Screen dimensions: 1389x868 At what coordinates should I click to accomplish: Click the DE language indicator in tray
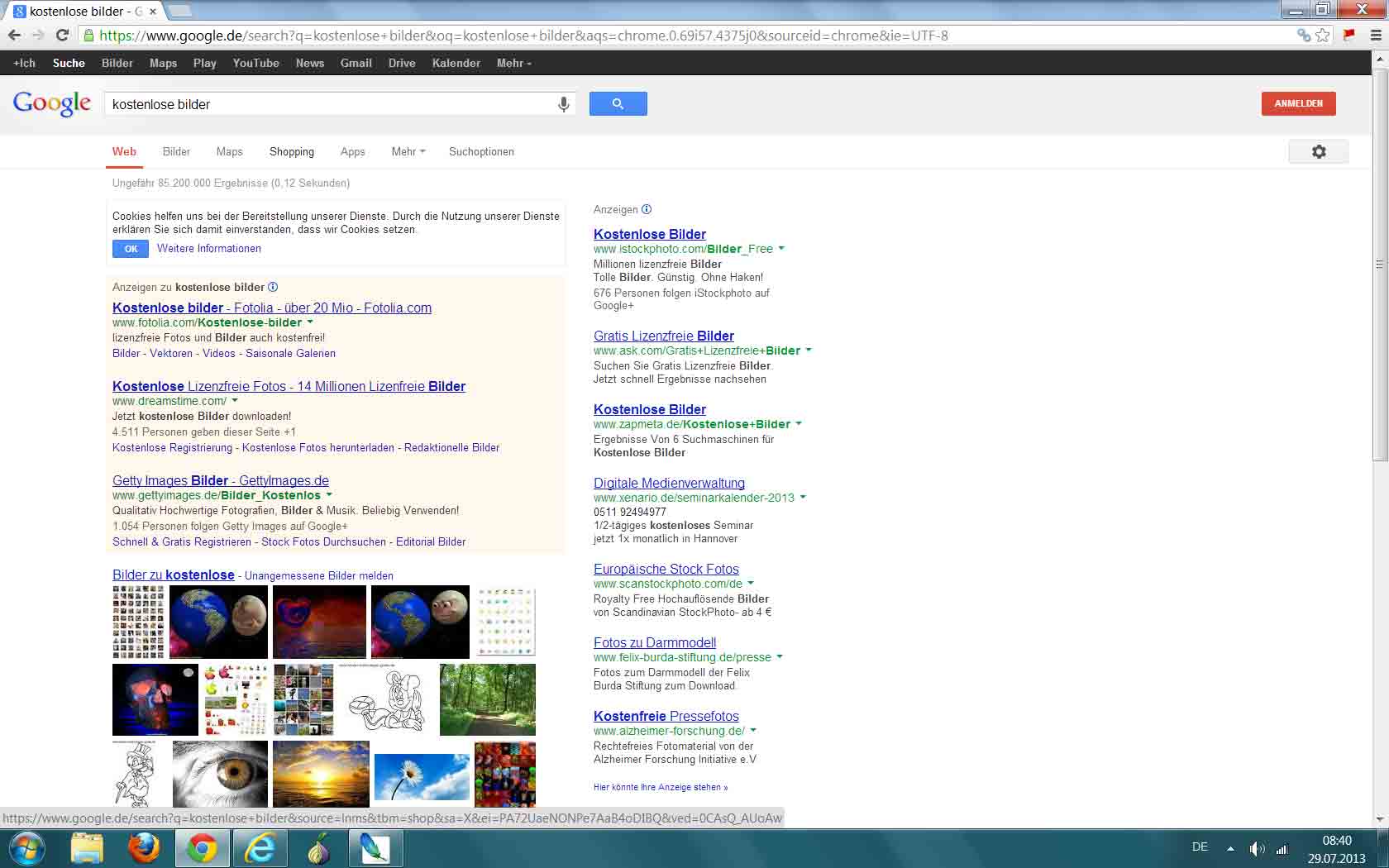pos(1200,847)
